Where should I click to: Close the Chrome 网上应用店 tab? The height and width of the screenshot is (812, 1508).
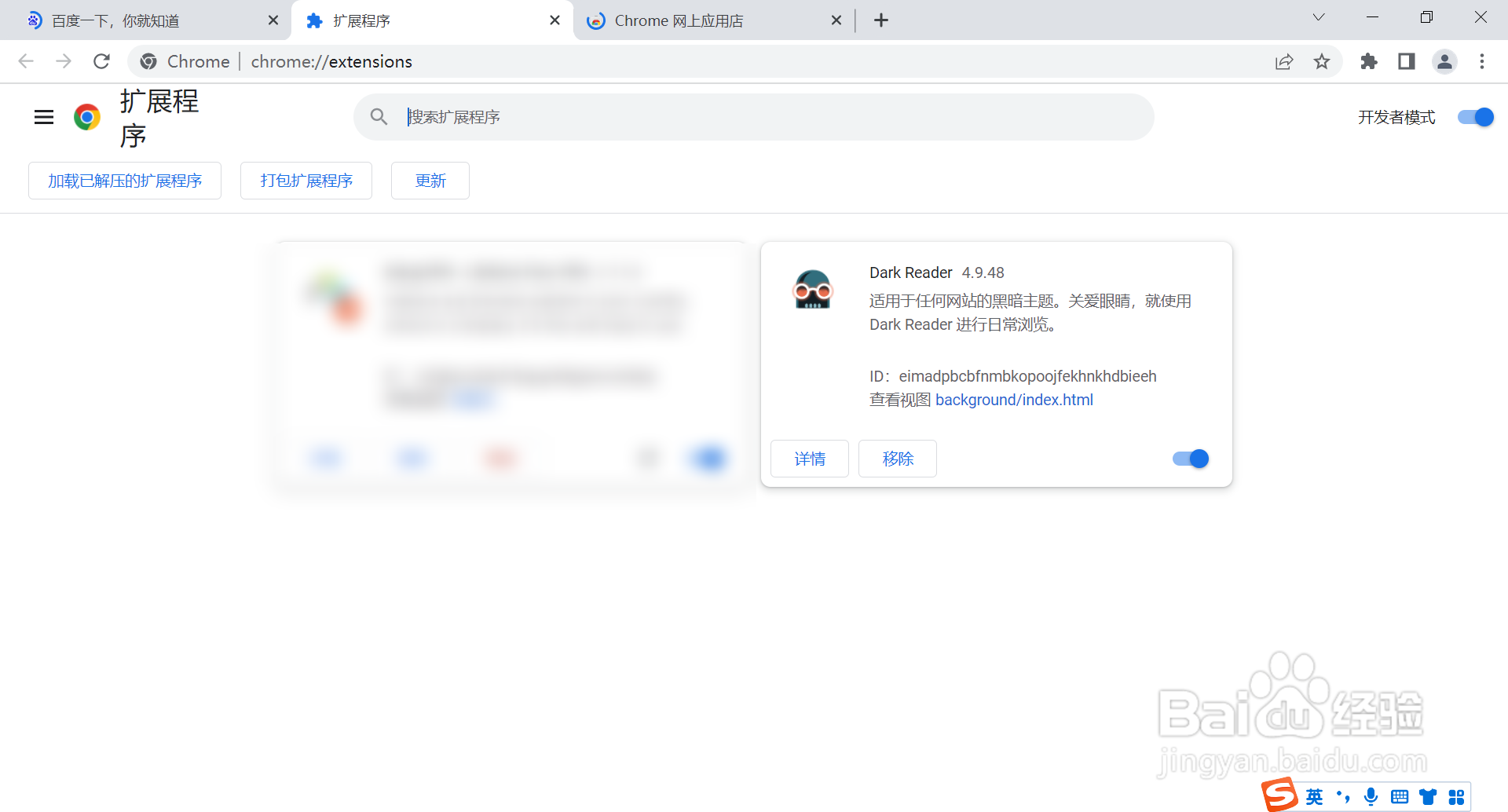tap(836, 20)
